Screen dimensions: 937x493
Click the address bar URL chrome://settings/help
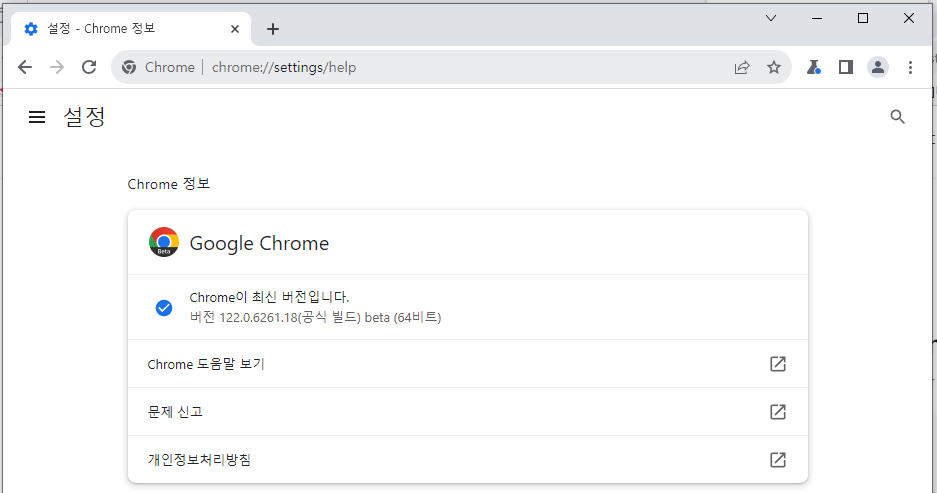click(x=284, y=67)
